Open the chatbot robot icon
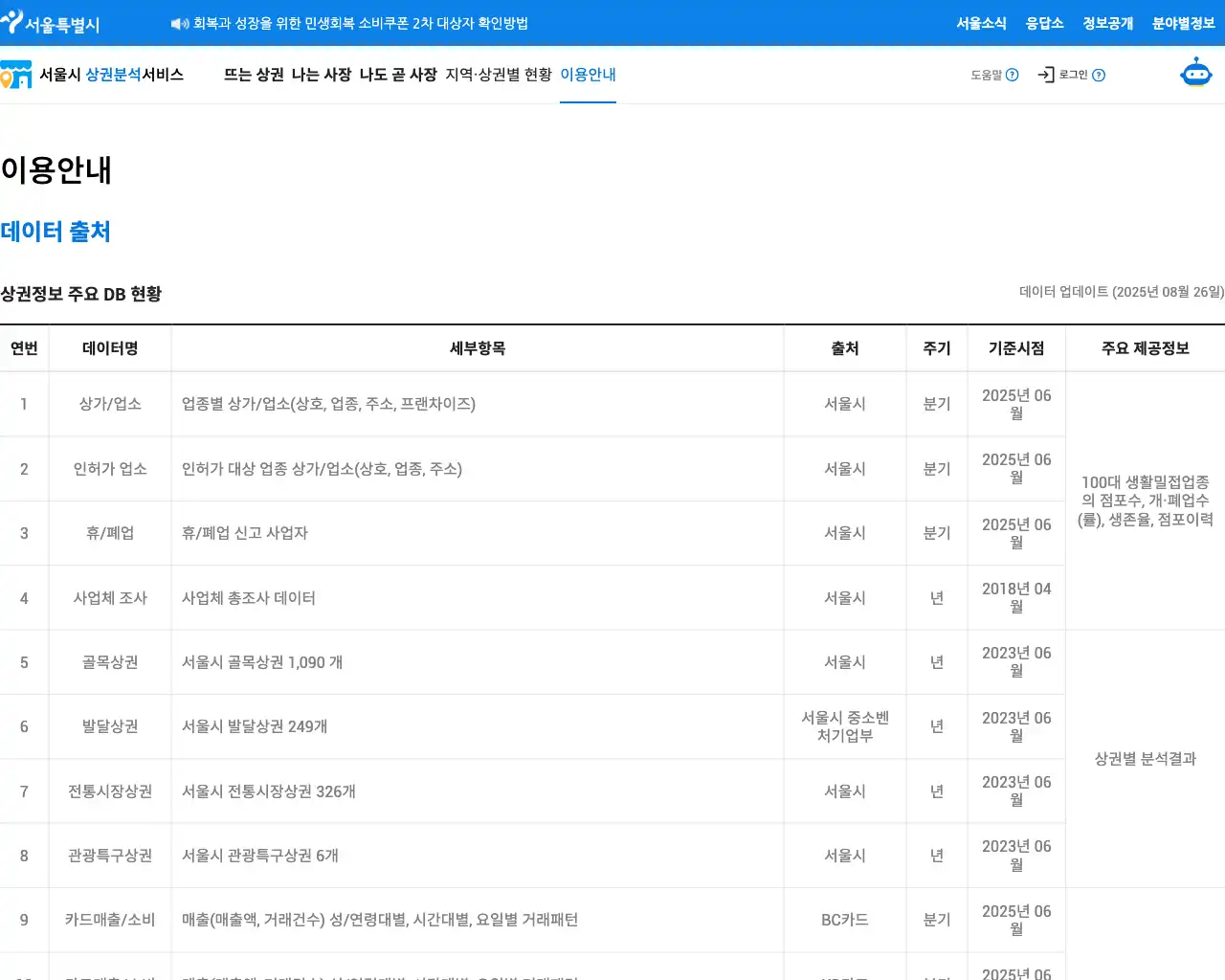 (x=1195, y=74)
